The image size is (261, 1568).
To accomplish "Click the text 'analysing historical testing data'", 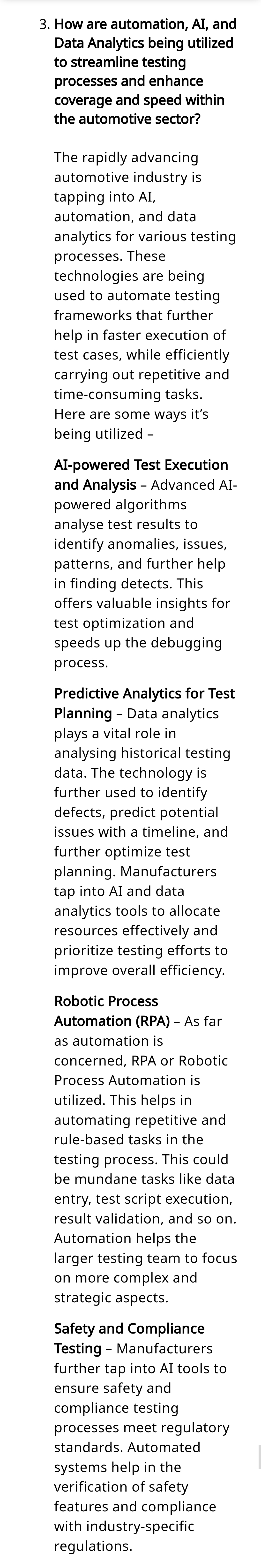I will point(142,762).
